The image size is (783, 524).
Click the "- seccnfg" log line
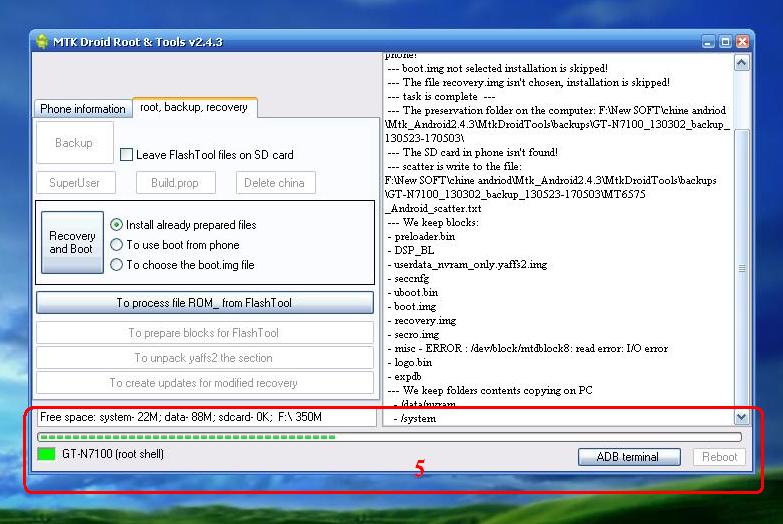(408, 278)
